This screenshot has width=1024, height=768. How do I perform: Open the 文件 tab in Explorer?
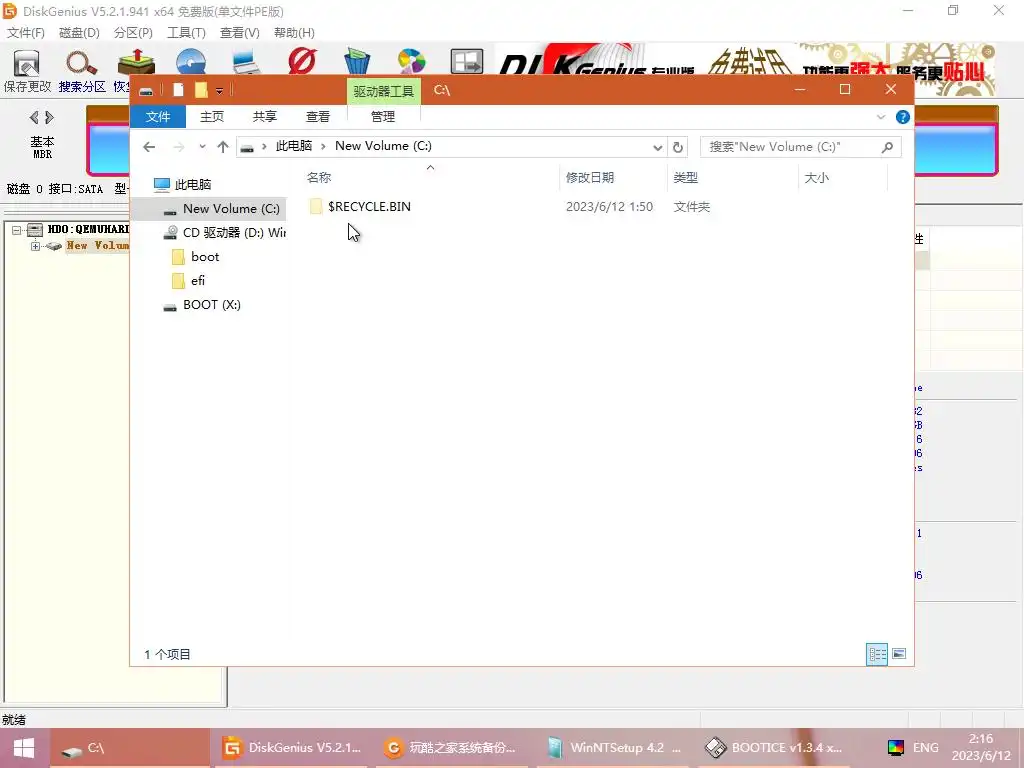click(x=158, y=117)
